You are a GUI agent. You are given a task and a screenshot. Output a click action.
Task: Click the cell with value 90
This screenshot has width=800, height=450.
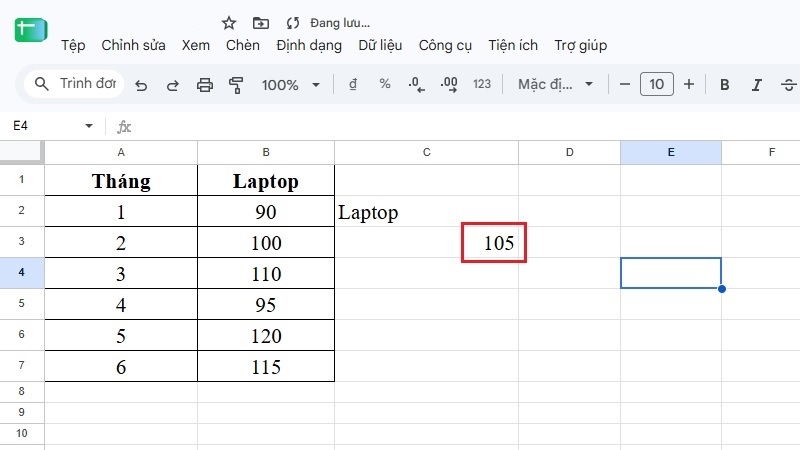(266, 211)
